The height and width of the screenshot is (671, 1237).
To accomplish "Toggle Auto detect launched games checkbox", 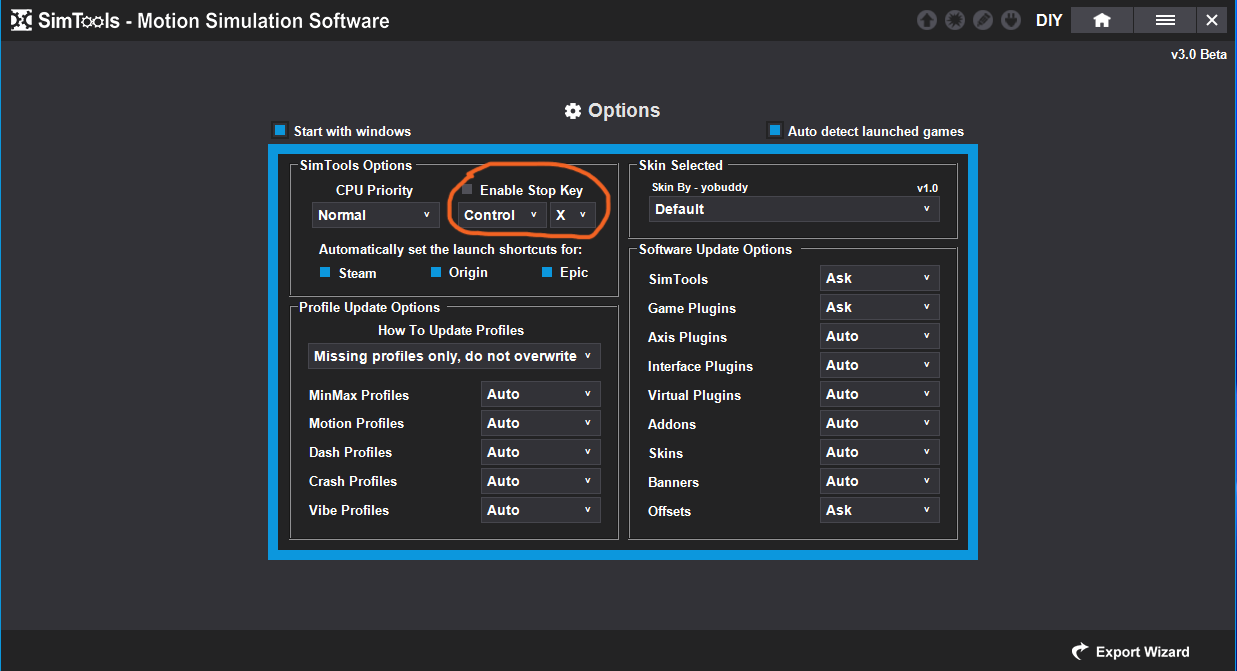I will (774, 131).
